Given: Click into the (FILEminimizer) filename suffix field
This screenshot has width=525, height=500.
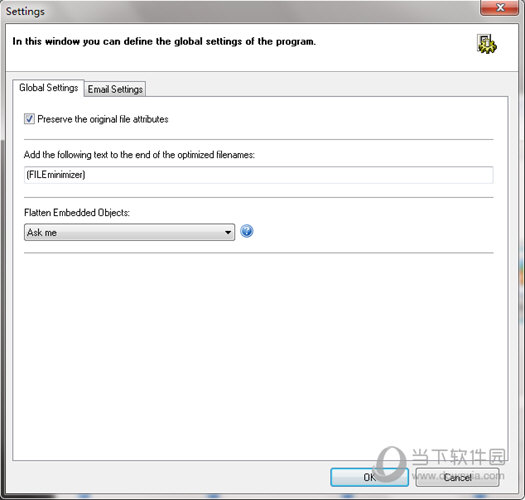Looking at the screenshot, I should tap(258, 175).
